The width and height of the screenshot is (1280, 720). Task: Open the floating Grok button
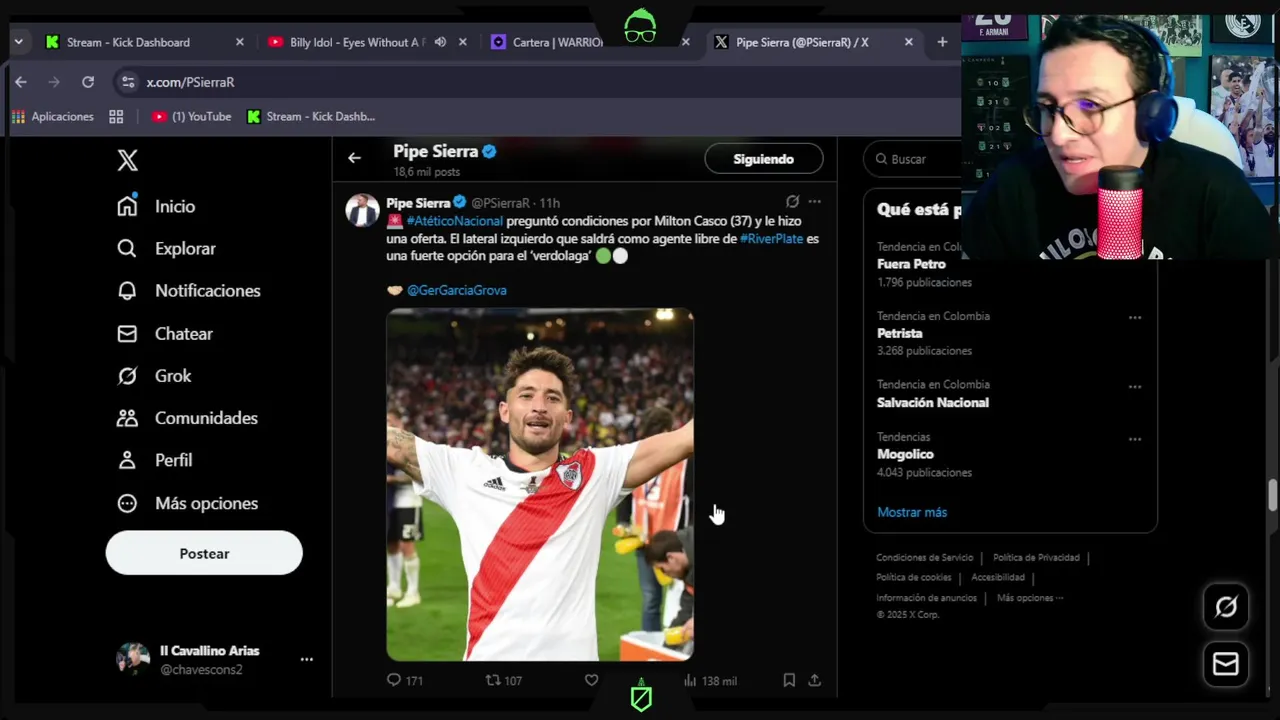(x=1226, y=607)
